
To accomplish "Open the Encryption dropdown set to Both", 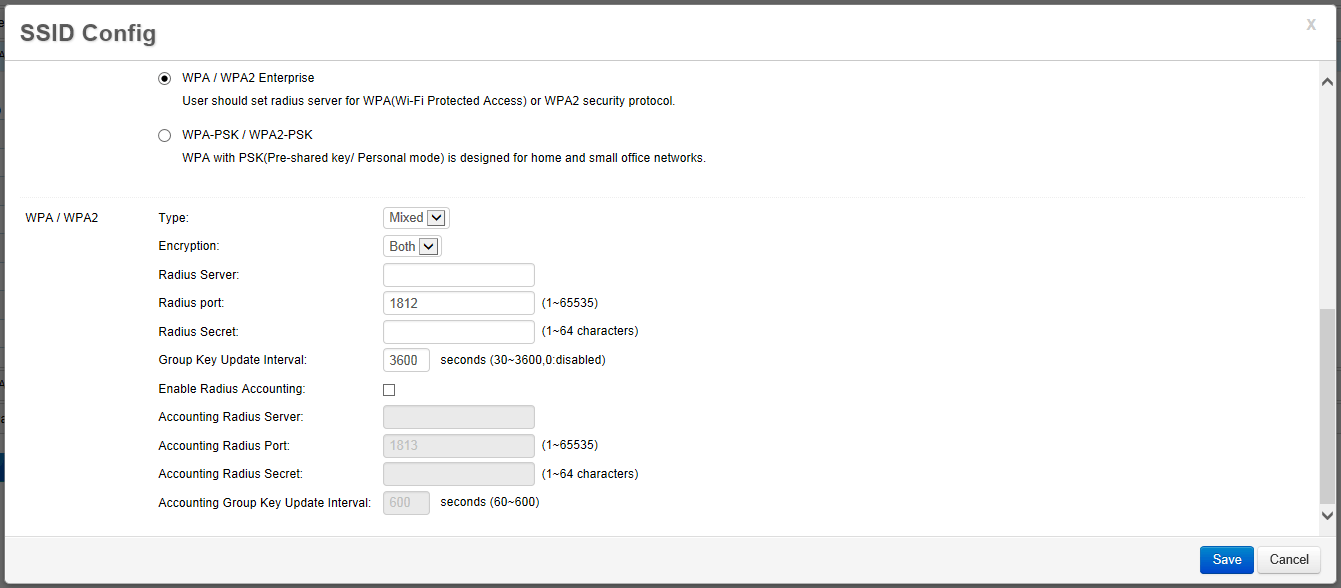I will coord(412,246).
